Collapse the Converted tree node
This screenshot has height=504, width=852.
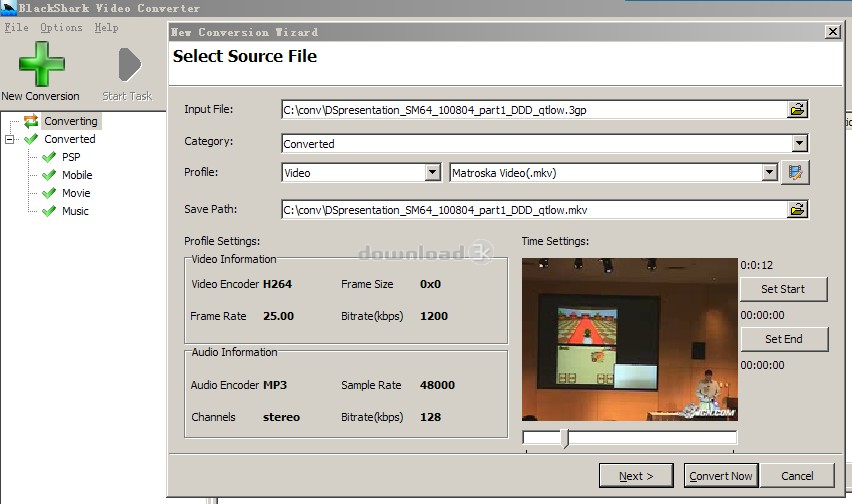click(x=9, y=140)
